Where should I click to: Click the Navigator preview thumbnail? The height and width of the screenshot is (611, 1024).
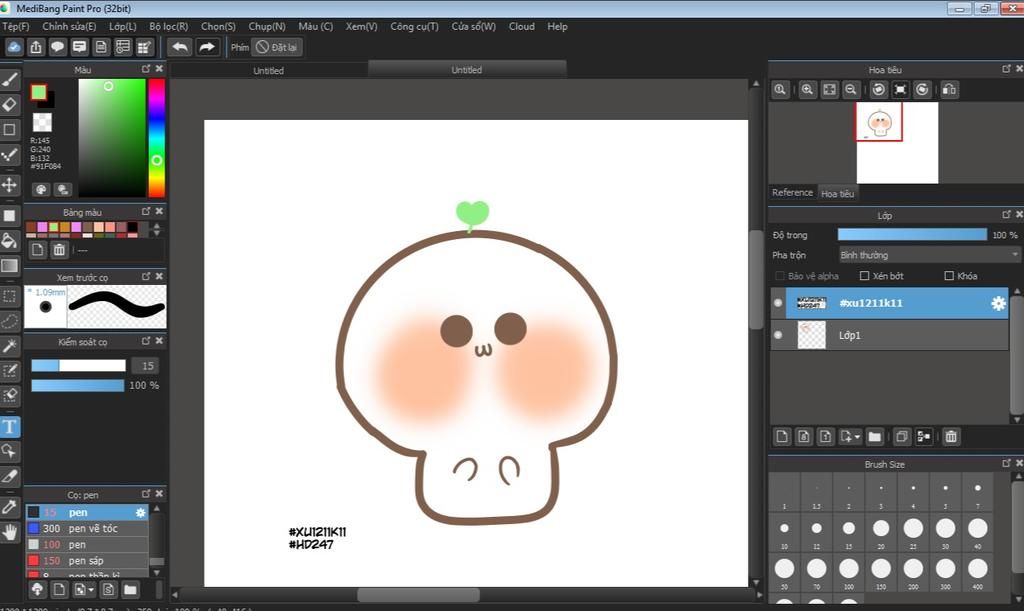pyautogui.click(x=897, y=142)
